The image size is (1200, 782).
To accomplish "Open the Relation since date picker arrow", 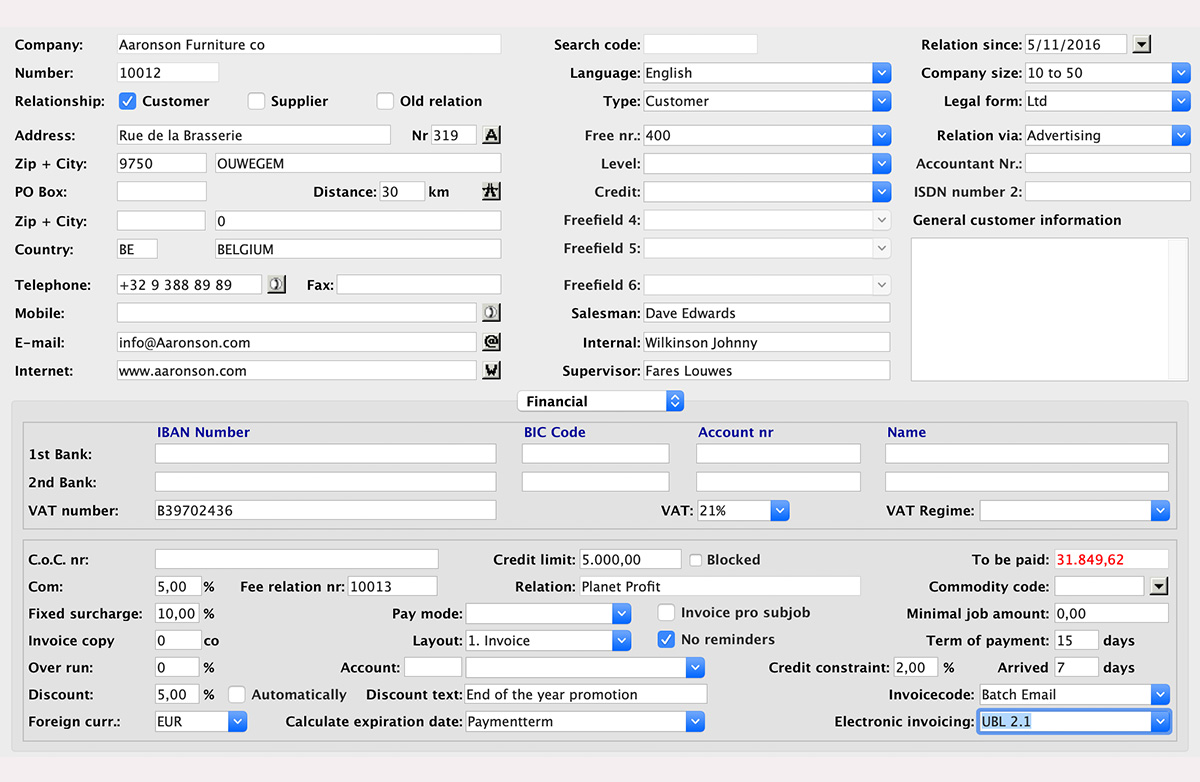I will 1142,44.
